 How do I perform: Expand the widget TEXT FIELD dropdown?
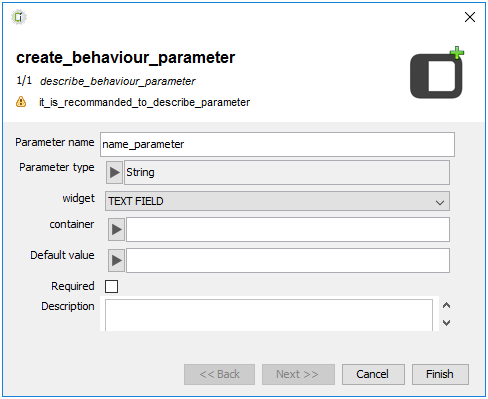277,201
